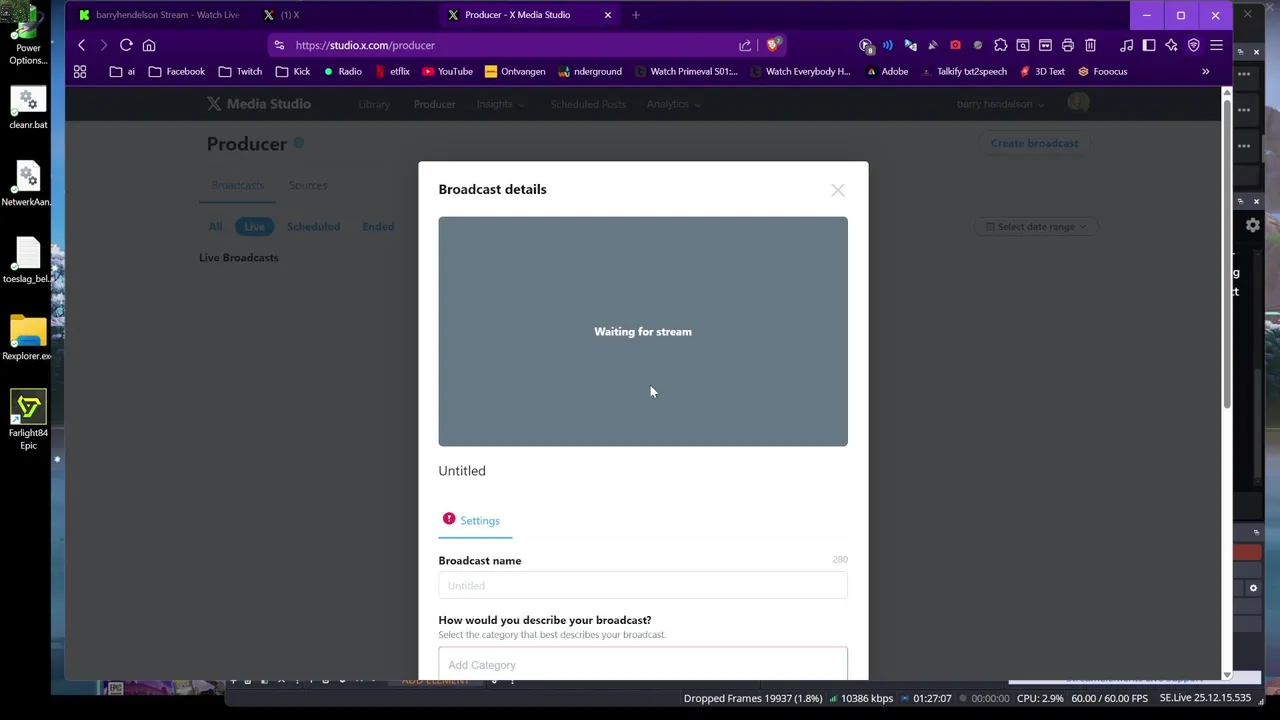
Task: Open the Power Options desktop shortcut
Action: tap(28, 36)
